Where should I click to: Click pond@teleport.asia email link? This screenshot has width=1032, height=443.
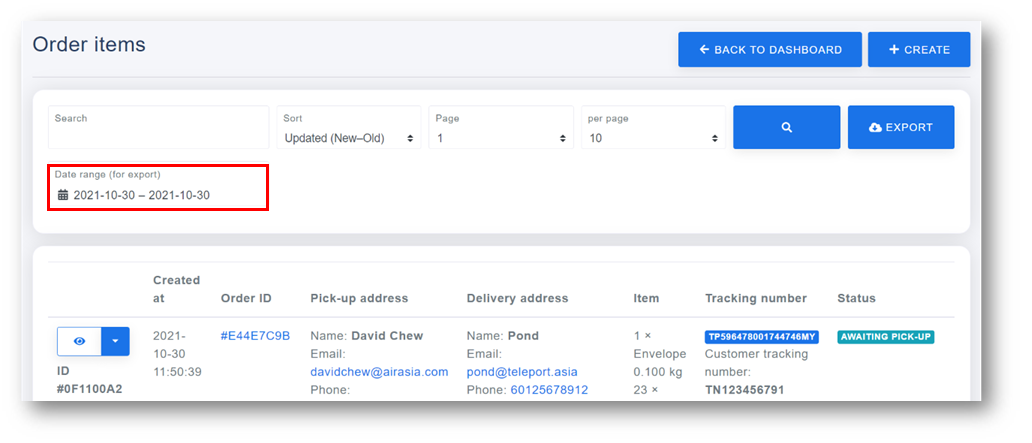pos(522,372)
